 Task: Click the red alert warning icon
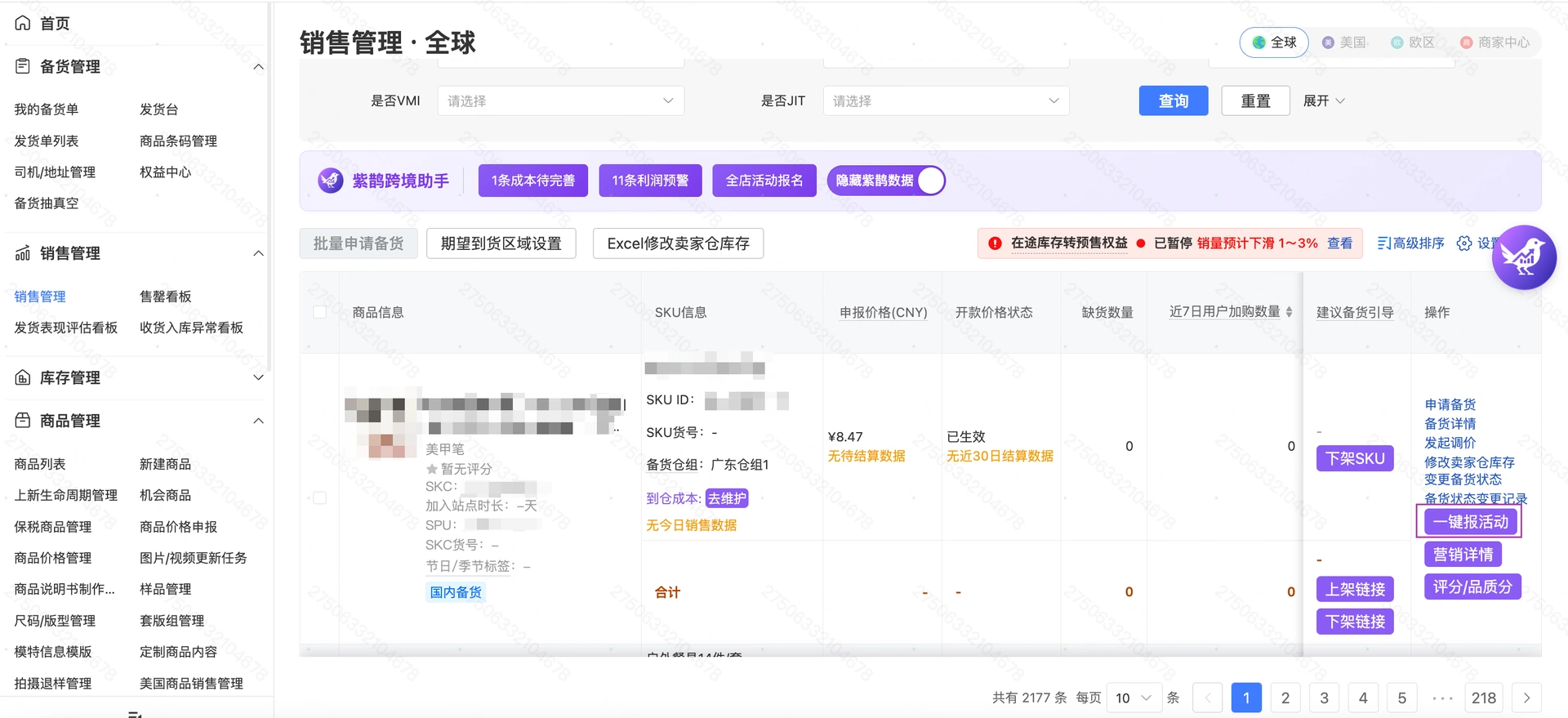click(x=995, y=243)
